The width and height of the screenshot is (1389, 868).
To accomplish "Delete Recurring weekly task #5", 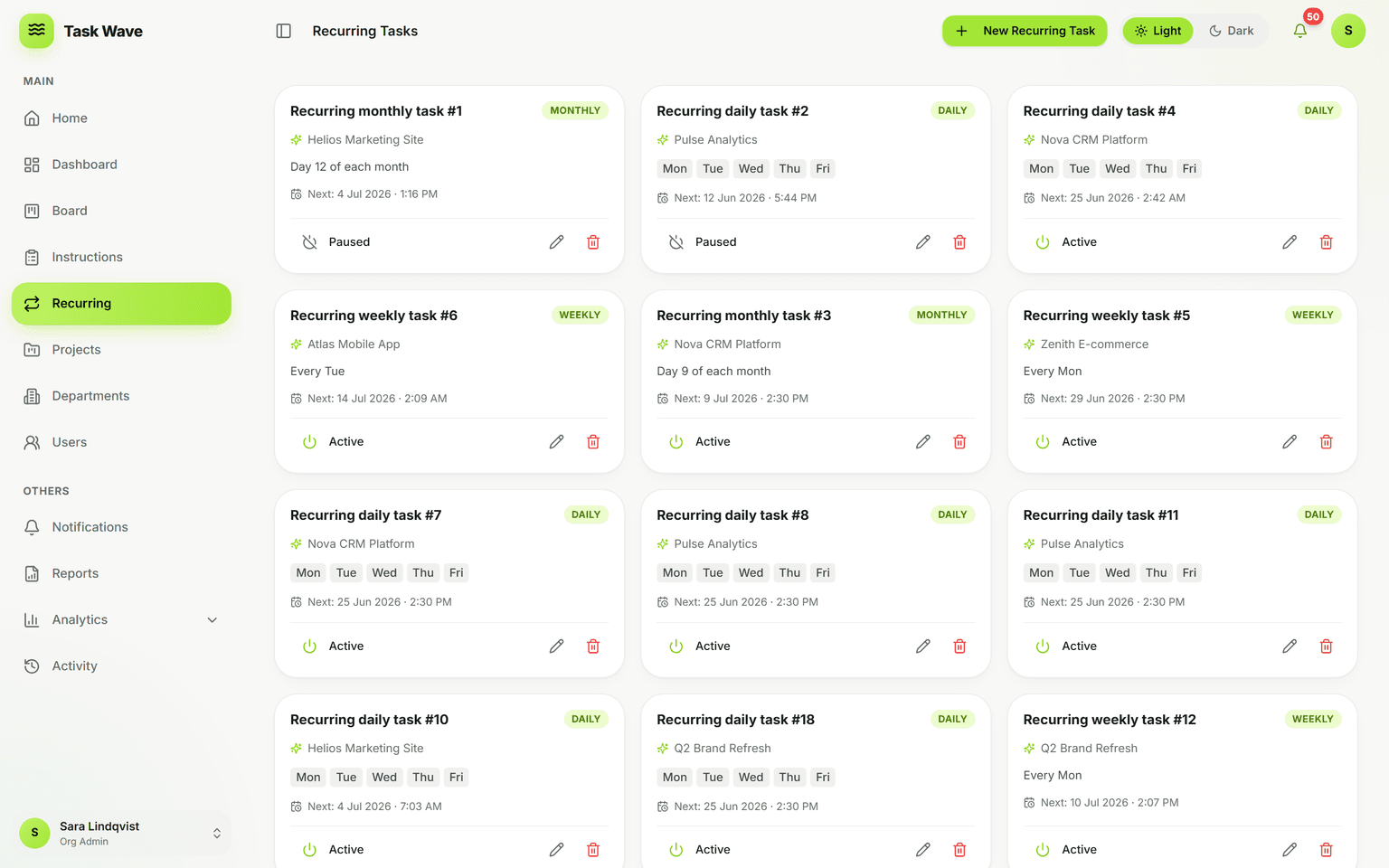I will click(1326, 441).
